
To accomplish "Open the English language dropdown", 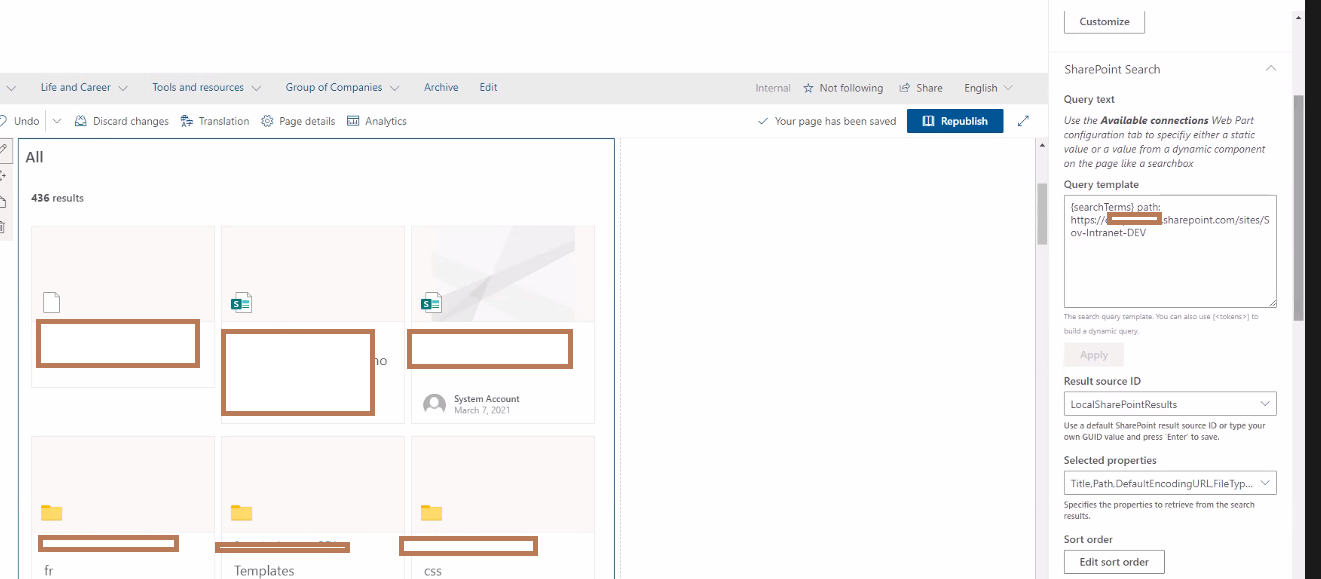I will point(988,88).
